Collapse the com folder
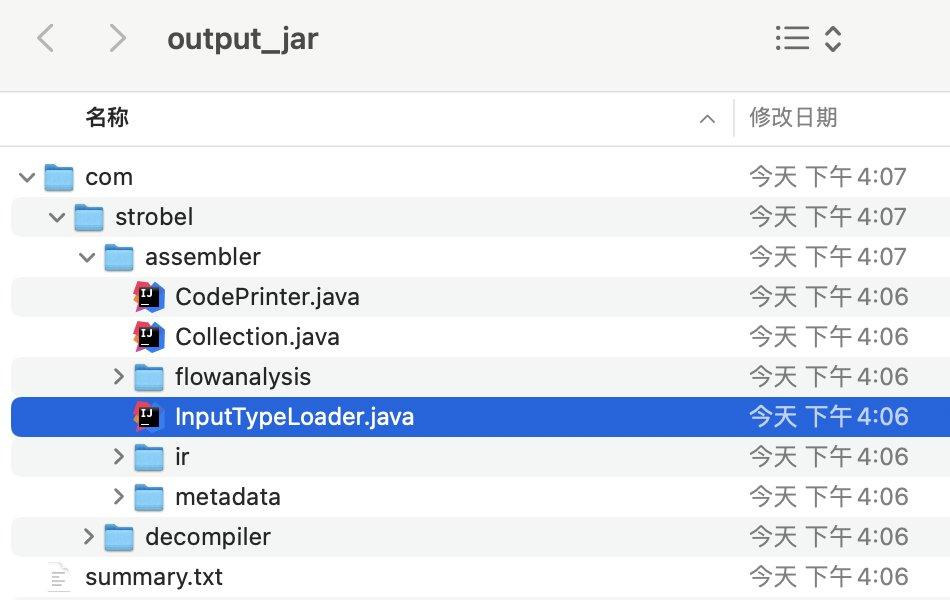 [x=25, y=177]
